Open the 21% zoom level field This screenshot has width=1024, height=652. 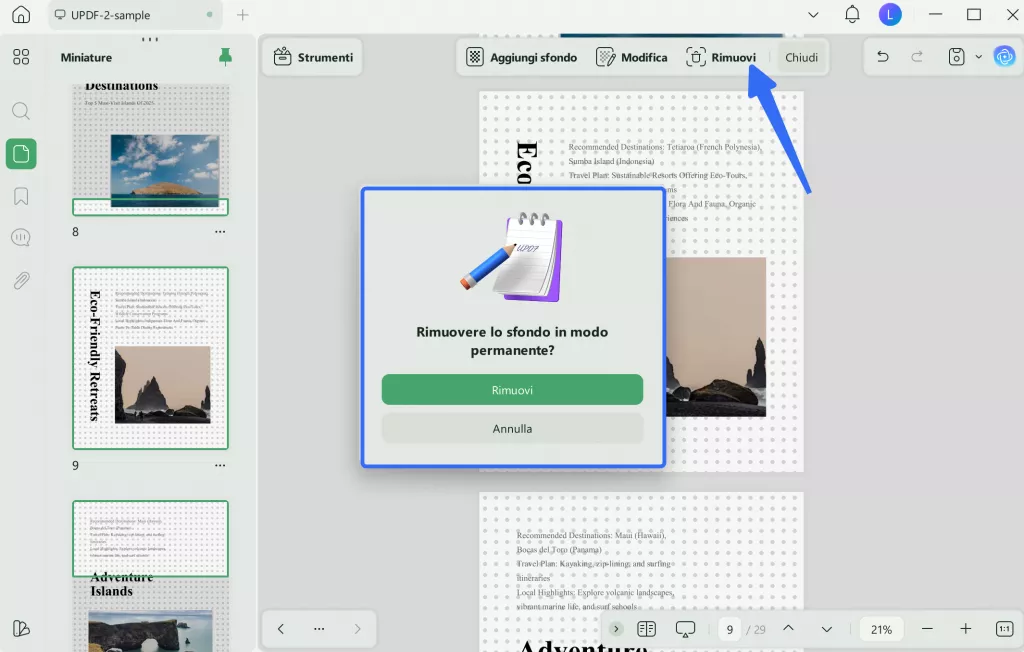tap(881, 630)
